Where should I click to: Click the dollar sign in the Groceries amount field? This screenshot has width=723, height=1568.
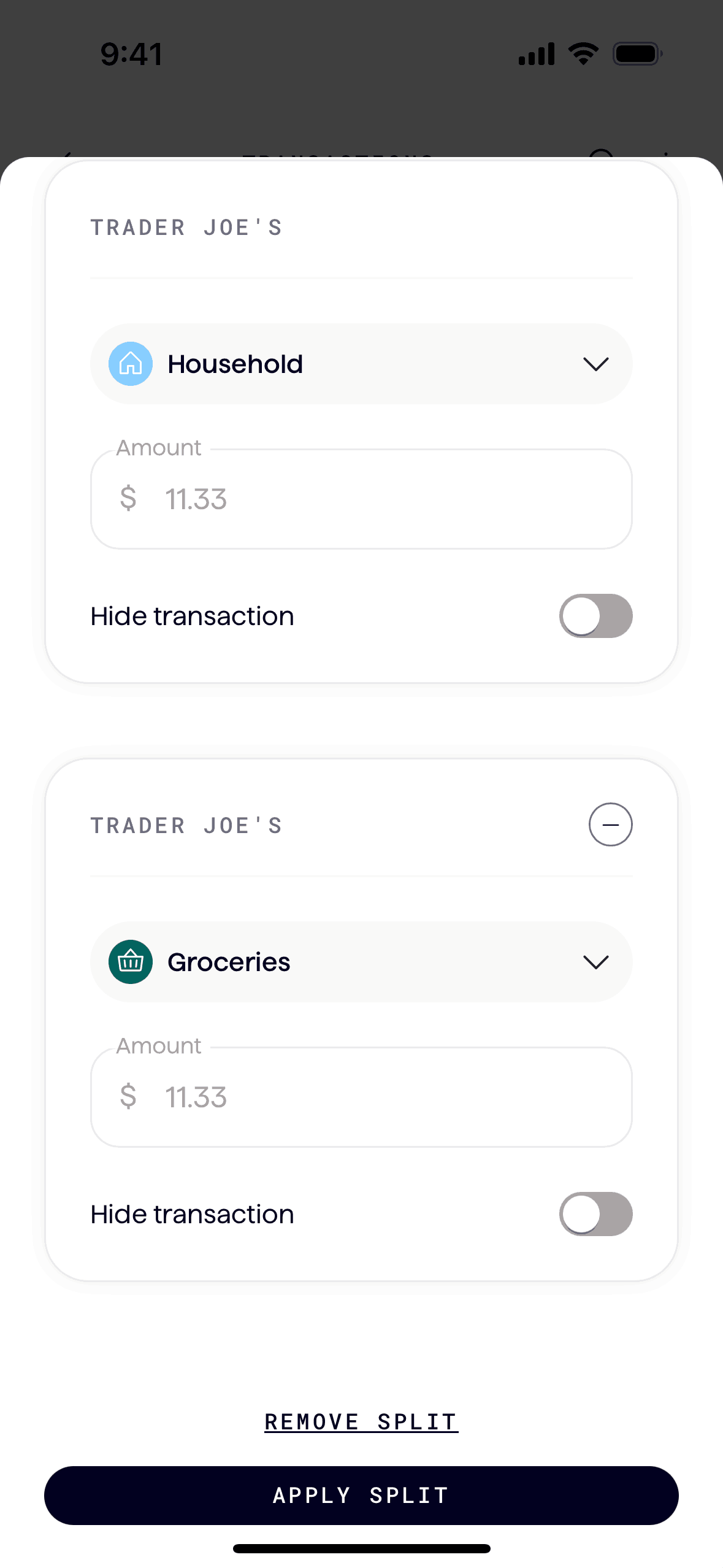pos(128,1096)
